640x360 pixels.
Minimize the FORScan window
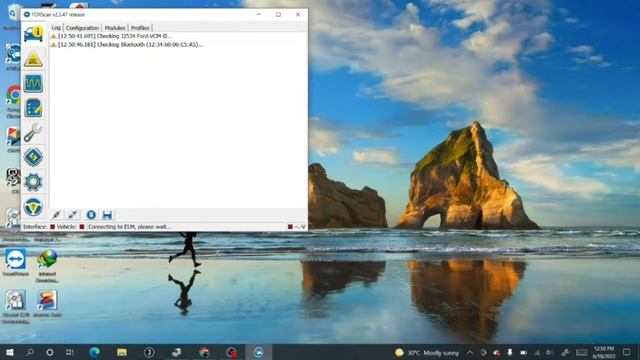[x=259, y=14]
